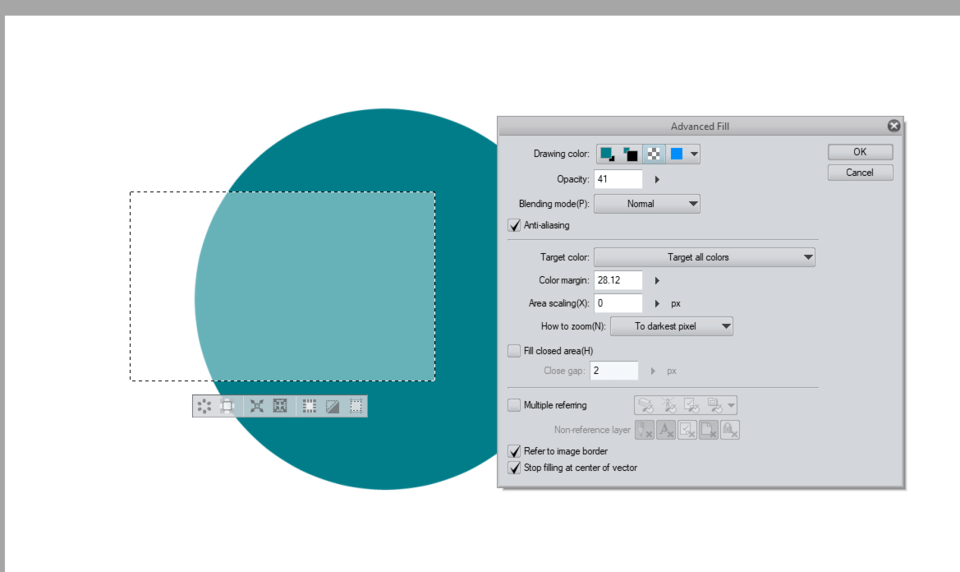
Task: Click the Close gap value field
Action: point(614,371)
